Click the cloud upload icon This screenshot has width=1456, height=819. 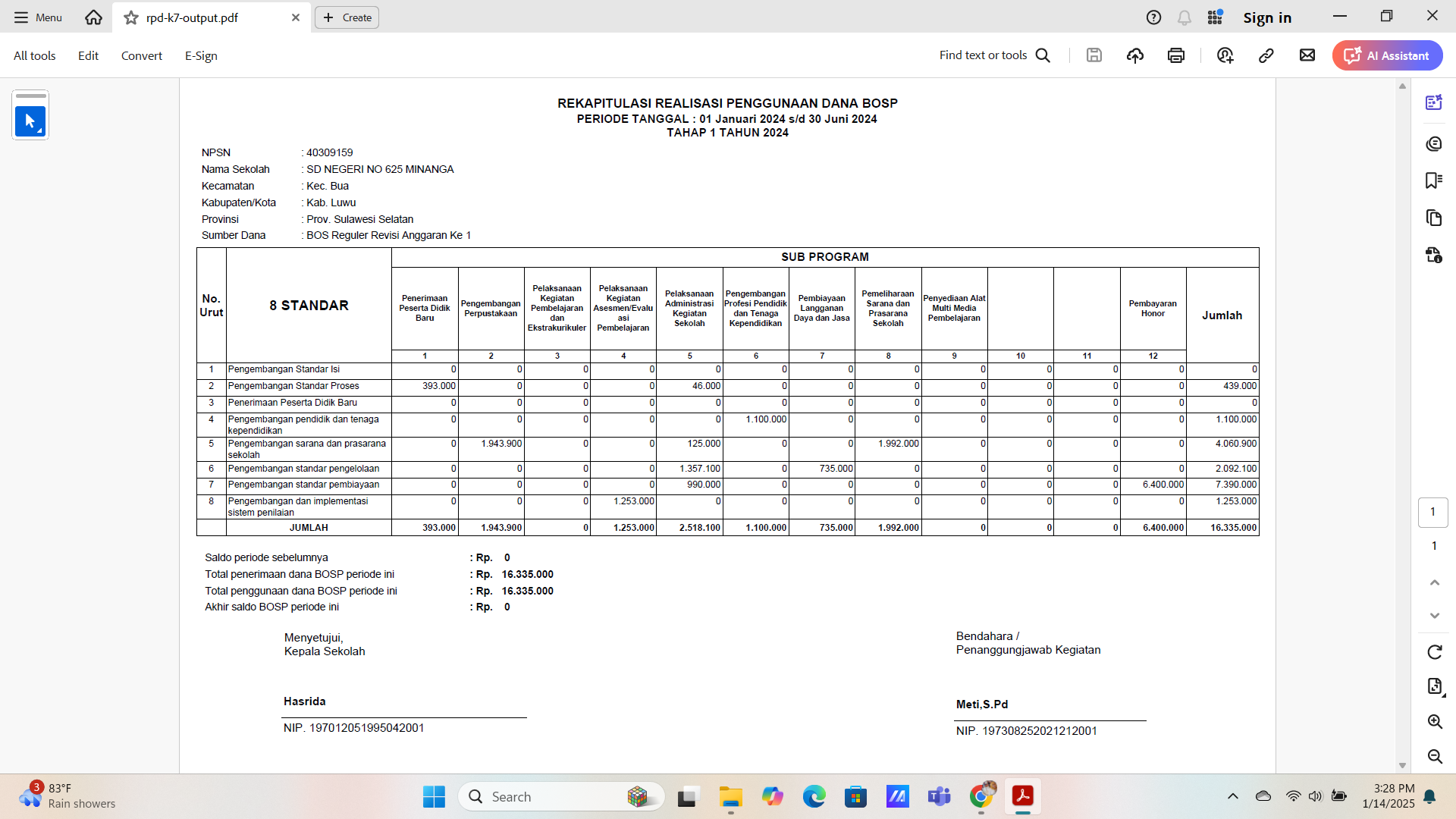pos(1135,55)
